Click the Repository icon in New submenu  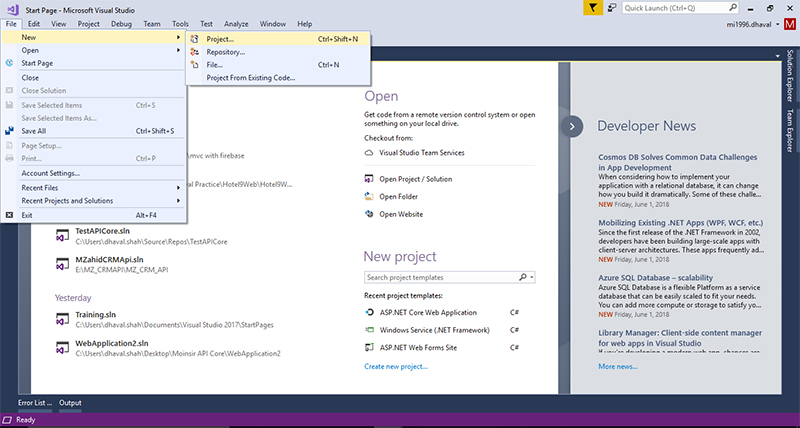point(195,52)
